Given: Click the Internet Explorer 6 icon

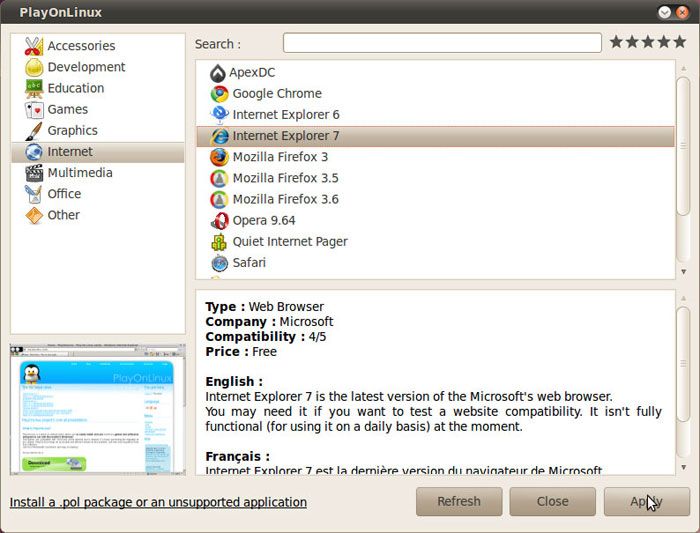Looking at the screenshot, I should coord(219,115).
